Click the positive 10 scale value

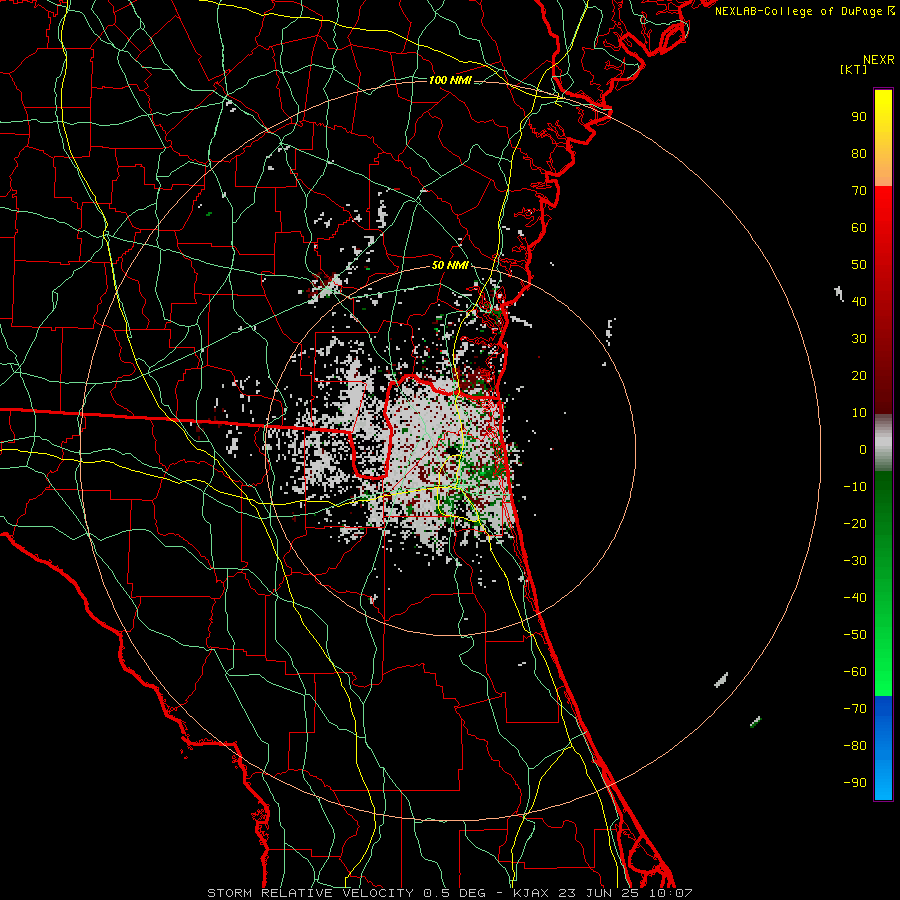pyautogui.click(x=859, y=413)
